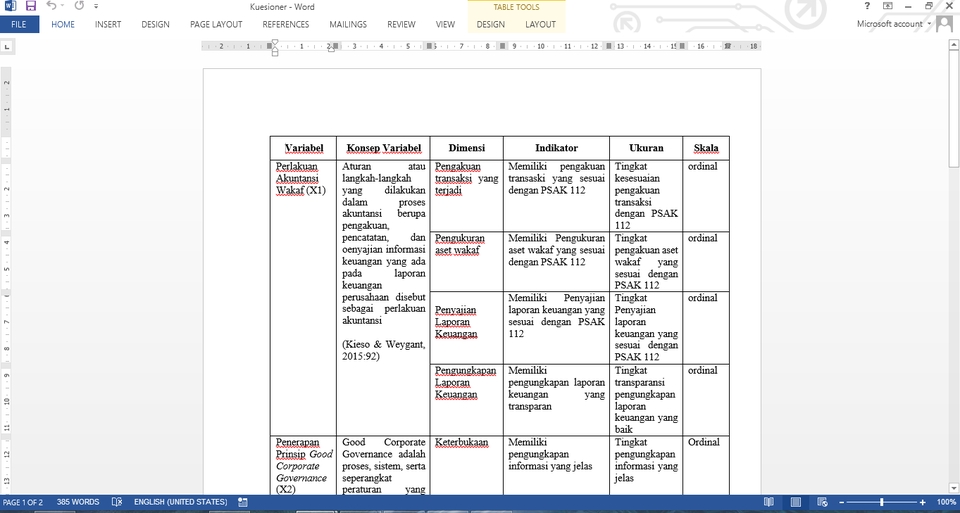
Task: Click the zoom in plus button
Action: (x=923, y=502)
